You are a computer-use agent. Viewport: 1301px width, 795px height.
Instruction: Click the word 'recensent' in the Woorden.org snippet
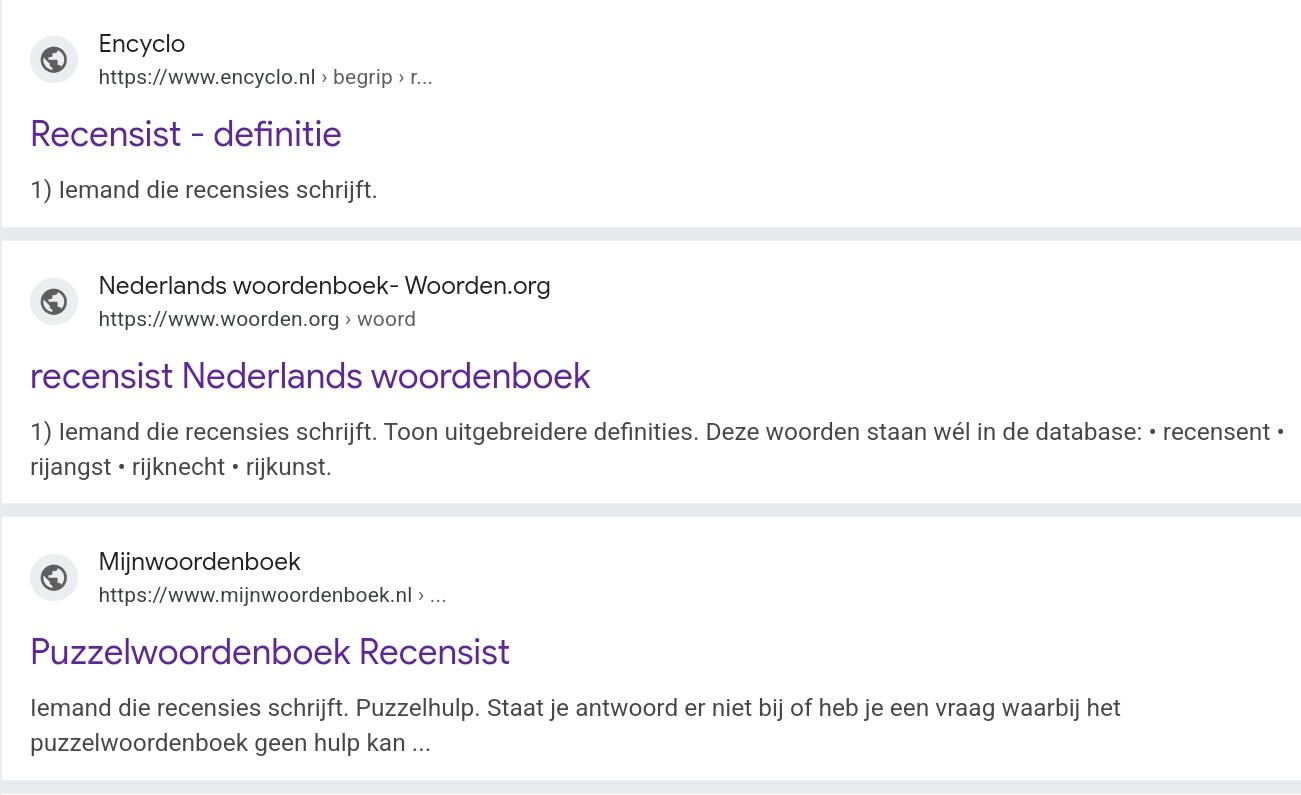[x=1216, y=433]
